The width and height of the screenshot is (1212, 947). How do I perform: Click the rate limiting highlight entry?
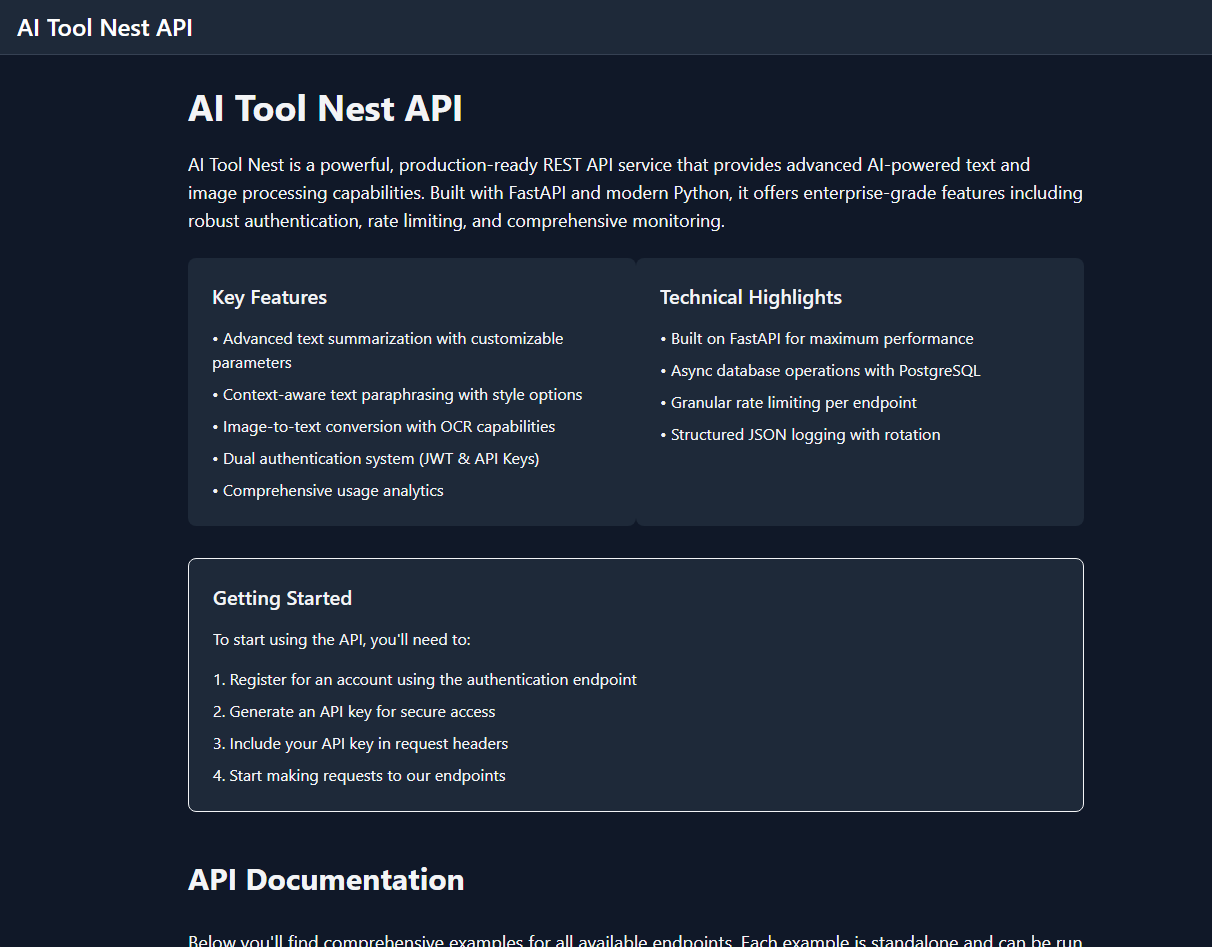click(792, 402)
